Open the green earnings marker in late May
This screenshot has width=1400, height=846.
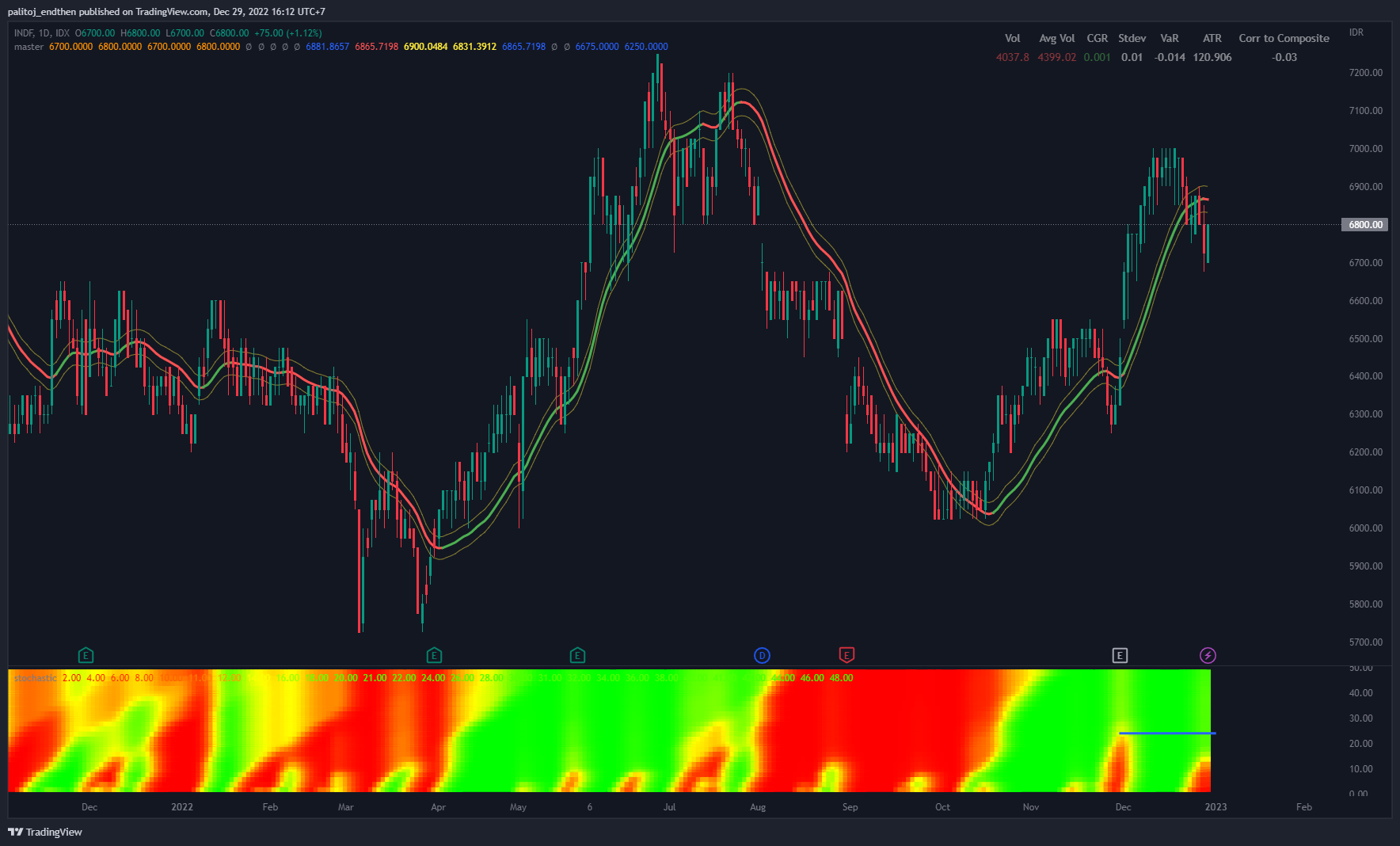coord(577,655)
